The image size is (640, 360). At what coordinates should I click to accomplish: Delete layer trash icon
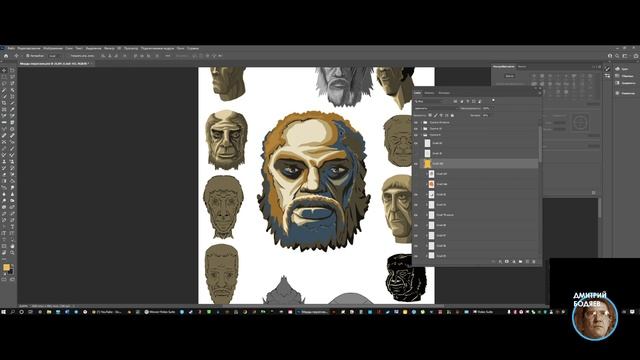tap(534, 261)
